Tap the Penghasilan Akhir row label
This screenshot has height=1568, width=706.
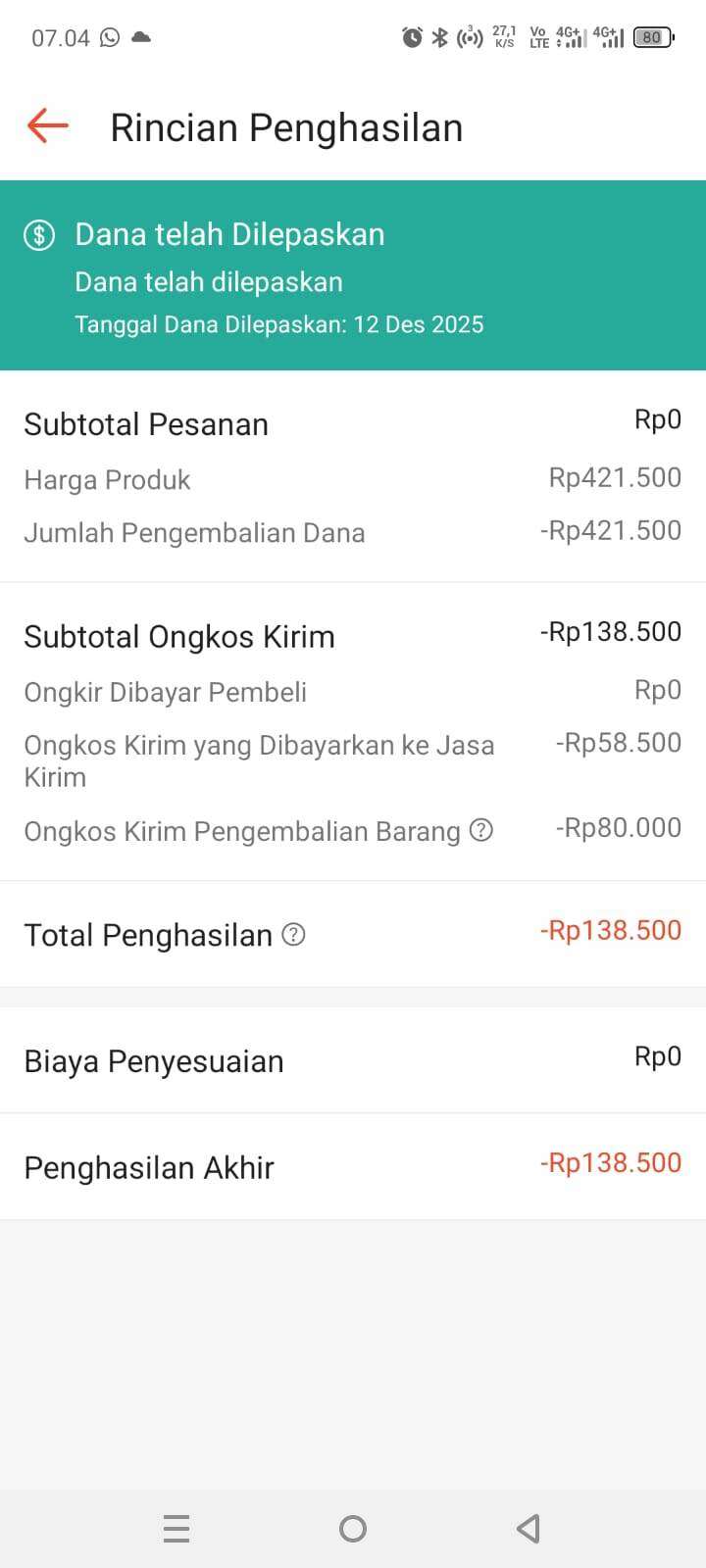[x=149, y=1167]
